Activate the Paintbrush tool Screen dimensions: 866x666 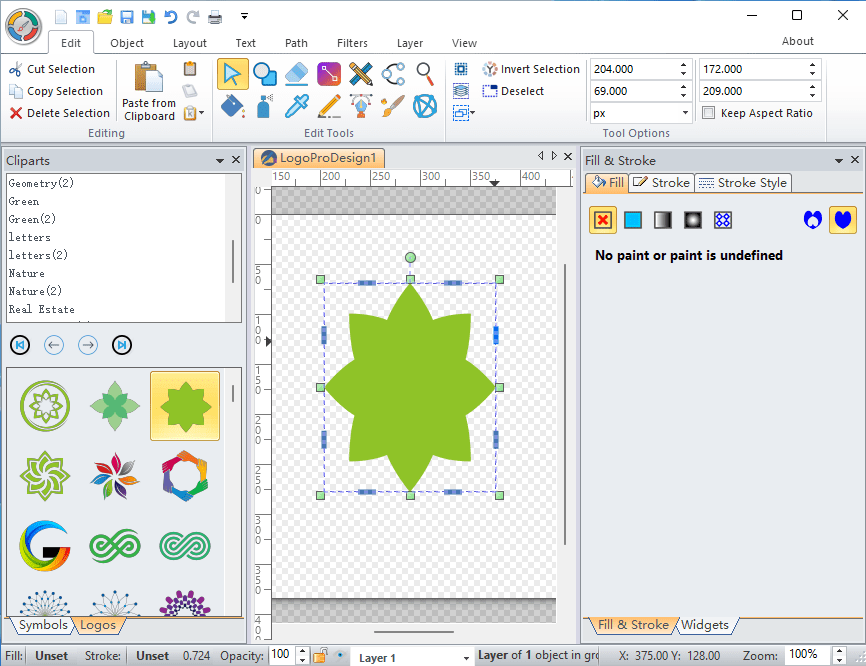(x=394, y=106)
